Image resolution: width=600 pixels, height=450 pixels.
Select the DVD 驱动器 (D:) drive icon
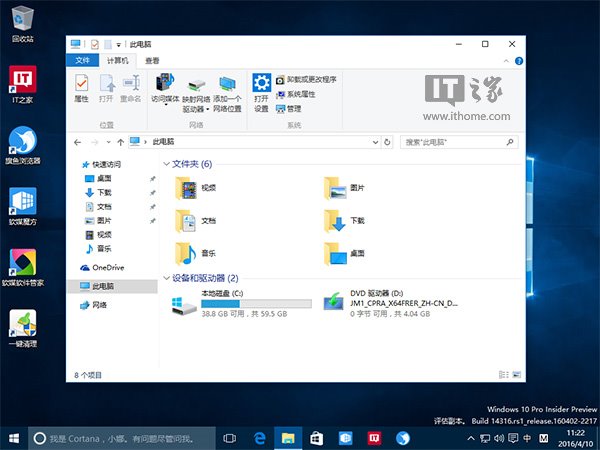335,304
